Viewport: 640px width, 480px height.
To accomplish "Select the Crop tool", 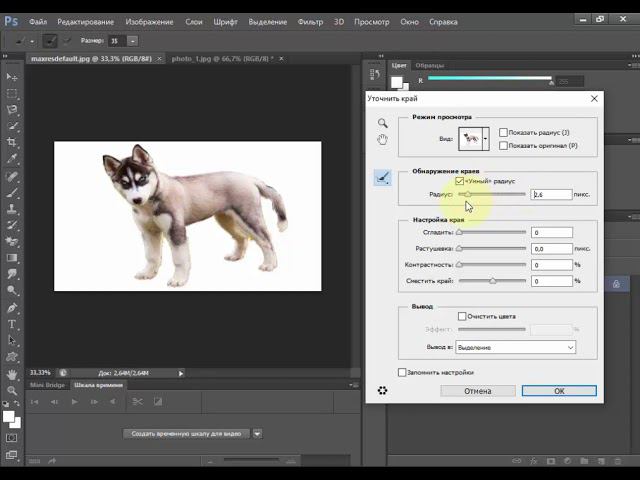I will tap(12, 142).
